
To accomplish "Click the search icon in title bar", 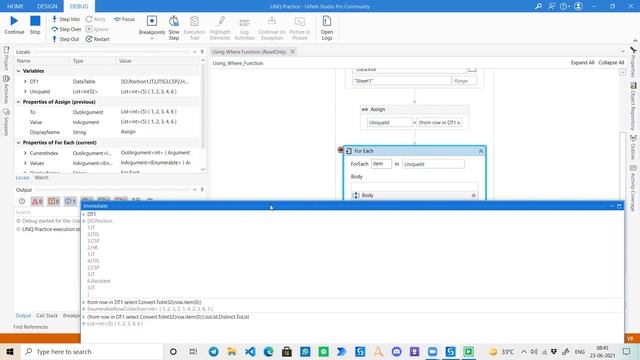I will click(x=538, y=6).
